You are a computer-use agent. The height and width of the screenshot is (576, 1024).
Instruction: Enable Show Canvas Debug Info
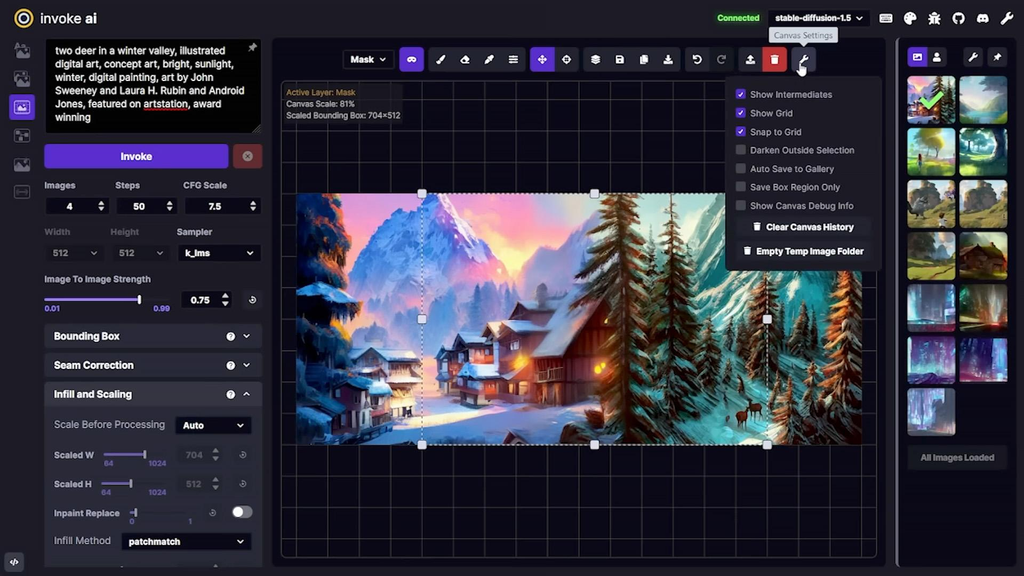tap(741, 205)
